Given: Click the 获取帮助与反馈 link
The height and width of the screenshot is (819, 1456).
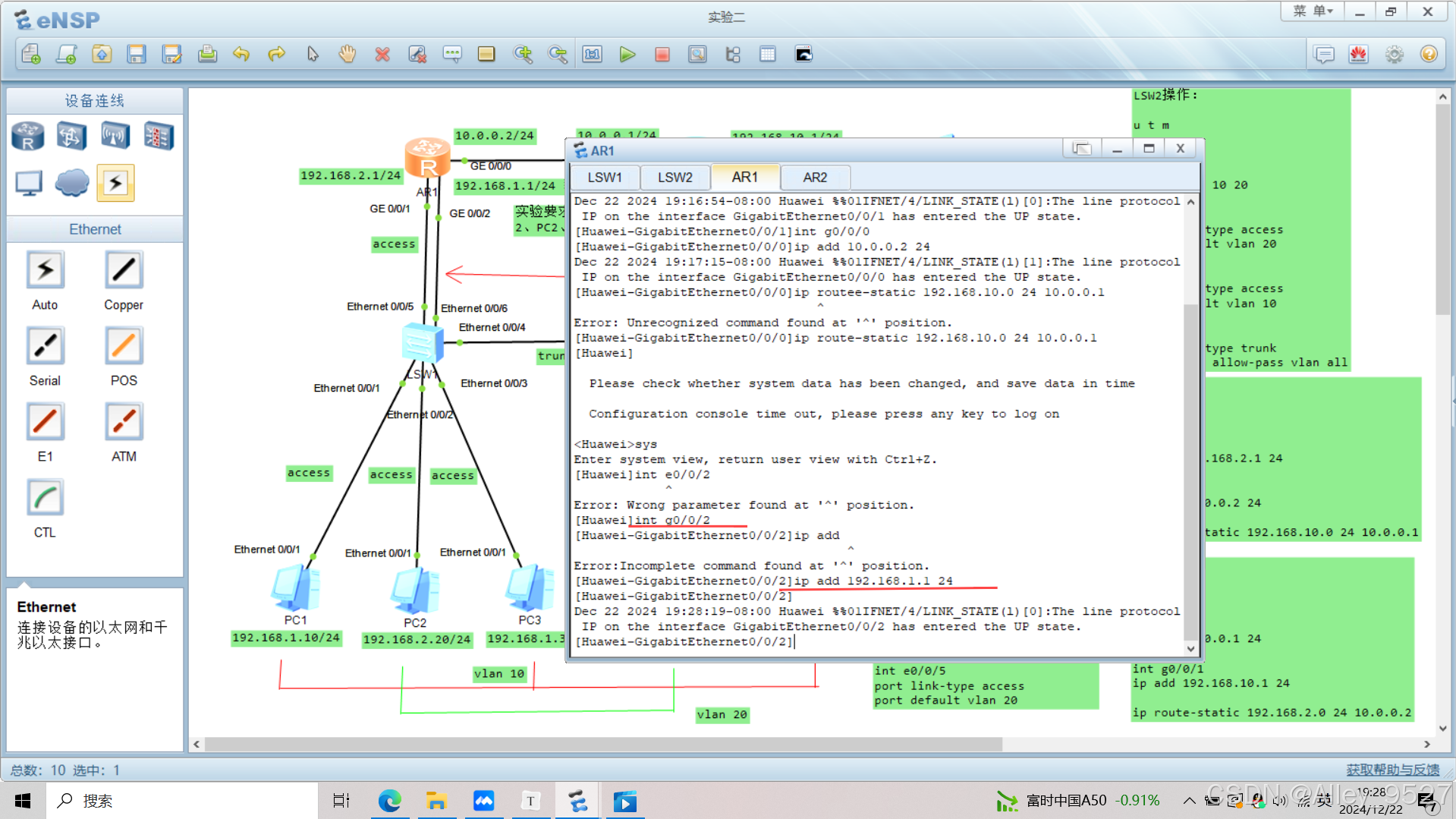Looking at the screenshot, I should tap(1393, 770).
